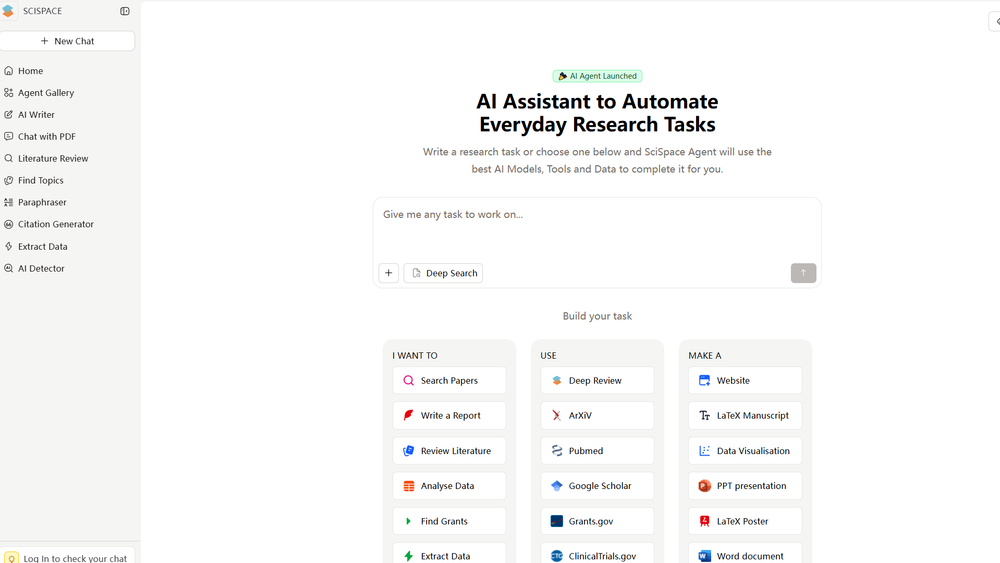Choose LaTeX Manuscript output

[745, 416]
